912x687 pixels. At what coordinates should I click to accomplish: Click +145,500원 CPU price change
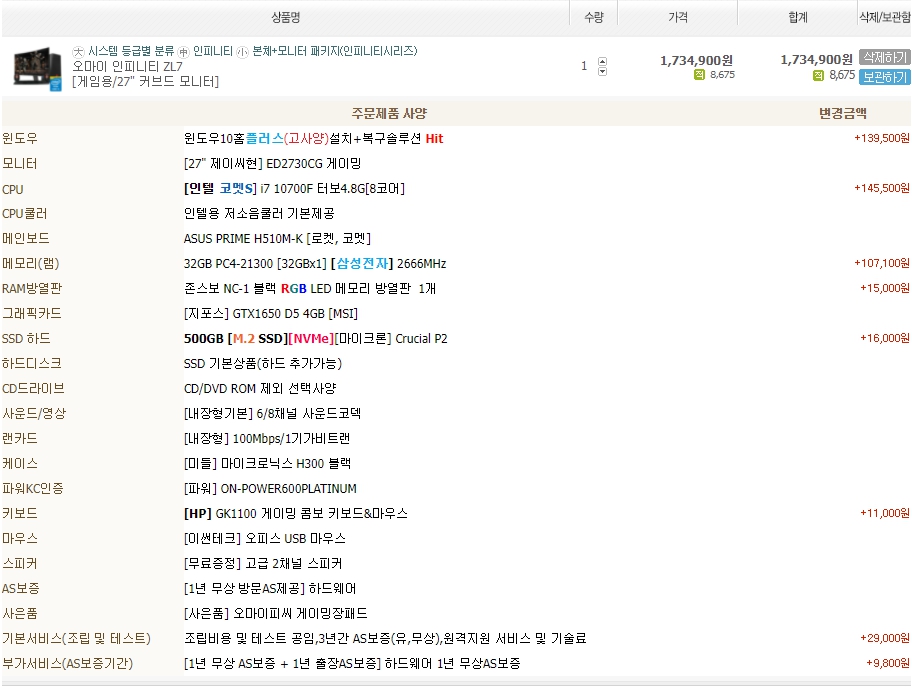click(881, 188)
